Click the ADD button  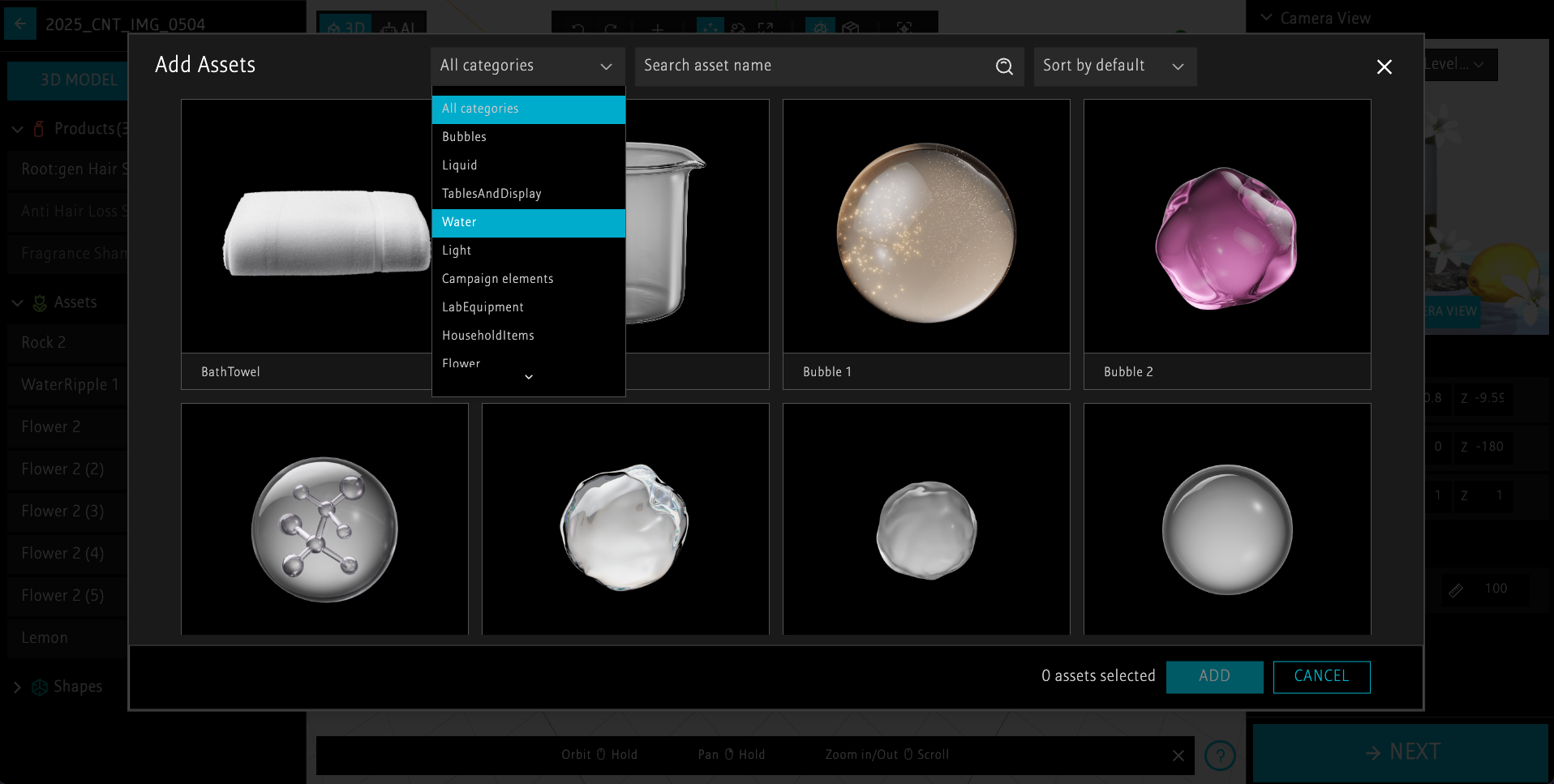(x=1214, y=677)
